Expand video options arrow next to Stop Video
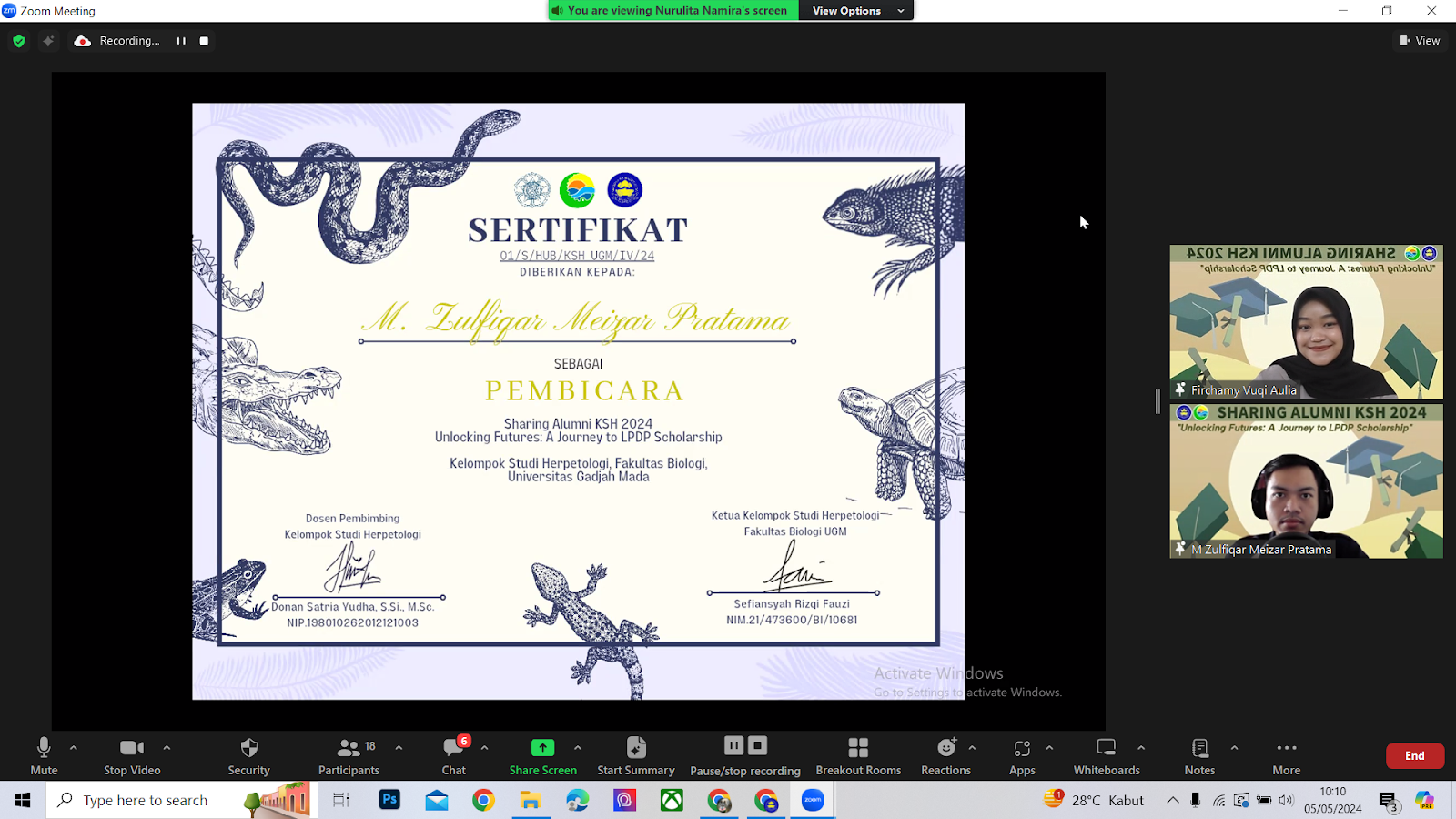 point(167,748)
